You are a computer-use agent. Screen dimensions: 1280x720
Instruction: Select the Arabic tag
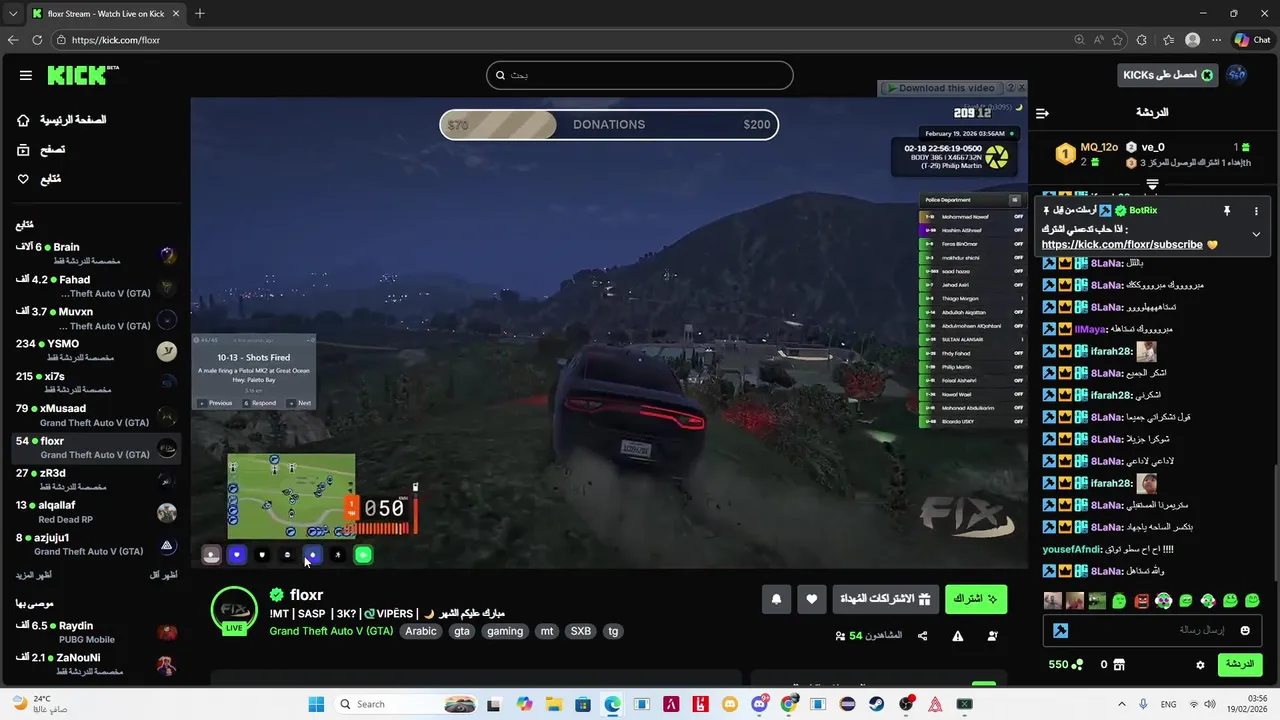tap(421, 631)
